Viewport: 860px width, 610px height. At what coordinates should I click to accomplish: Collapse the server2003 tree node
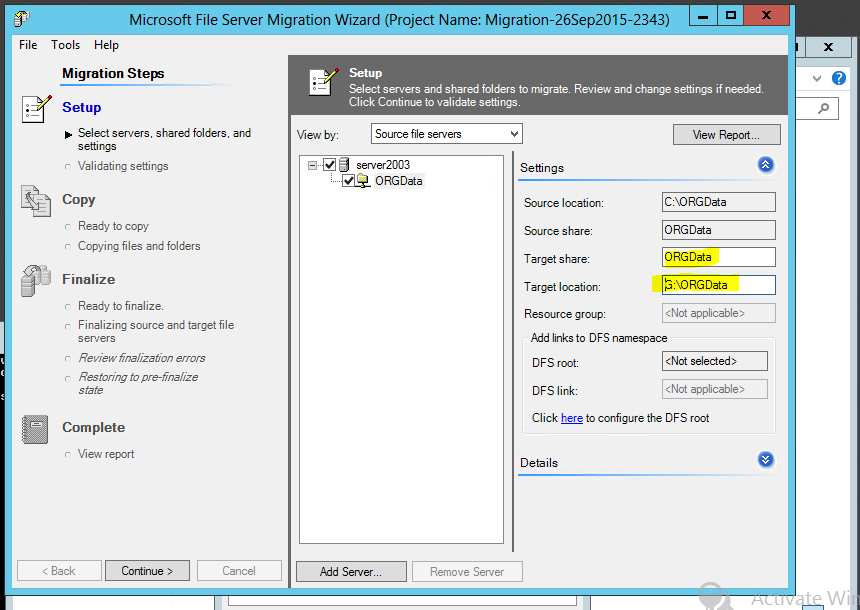pyautogui.click(x=313, y=165)
